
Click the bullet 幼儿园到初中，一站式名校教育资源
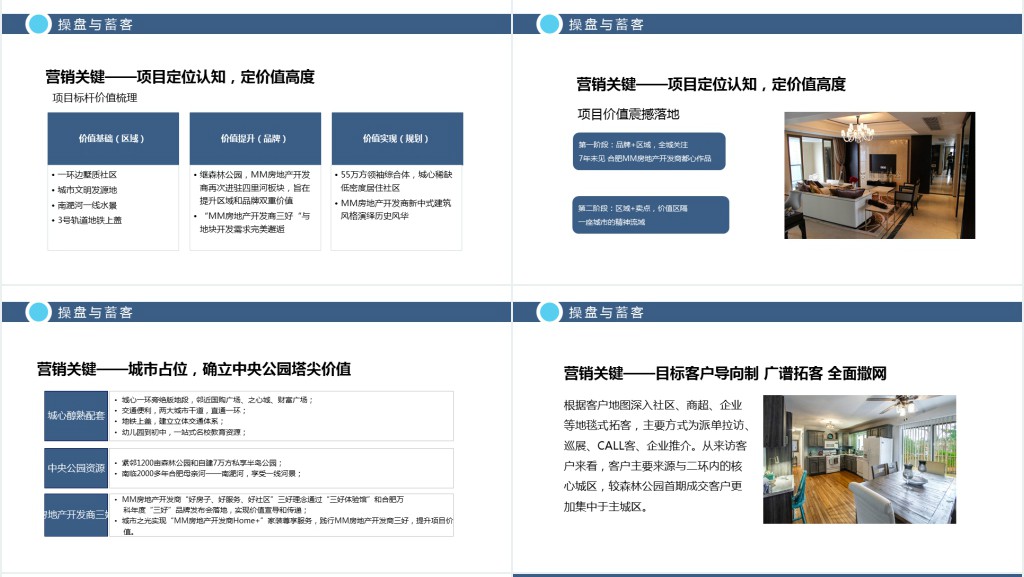[x=180, y=432]
